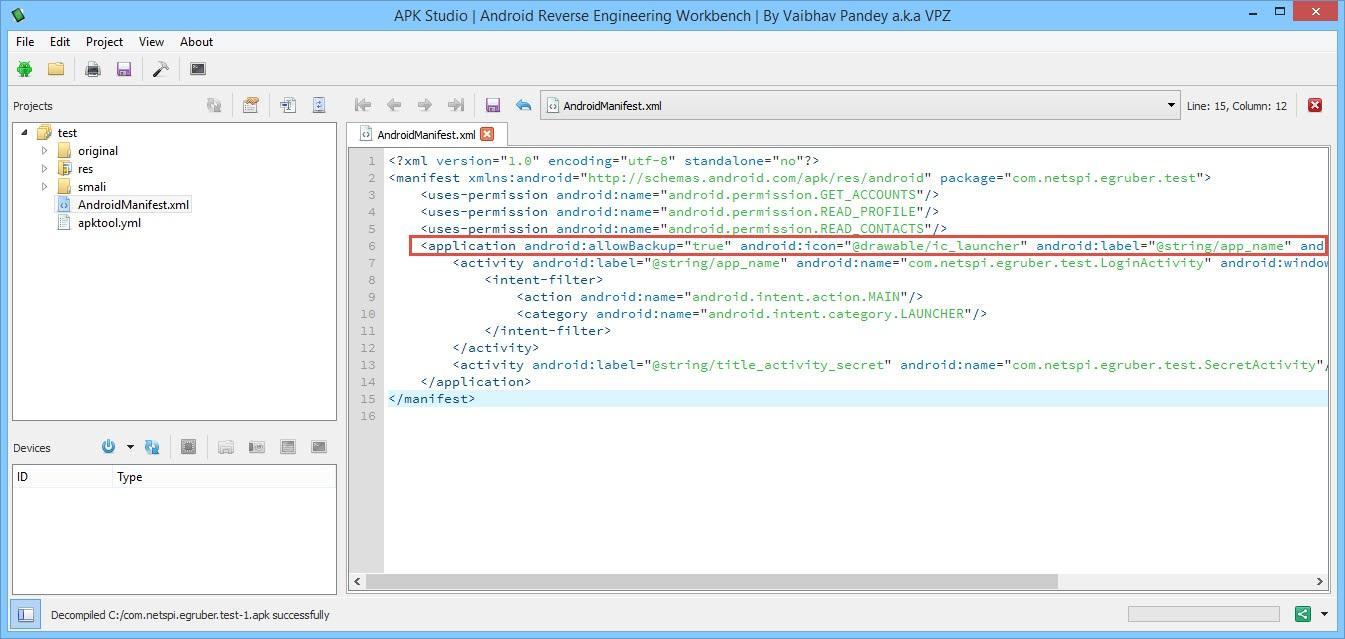Image resolution: width=1345 pixels, height=639 pixels.
Task: Click the green share icon in status bar
Action: pyautogui.click(x=1302, y=614)
